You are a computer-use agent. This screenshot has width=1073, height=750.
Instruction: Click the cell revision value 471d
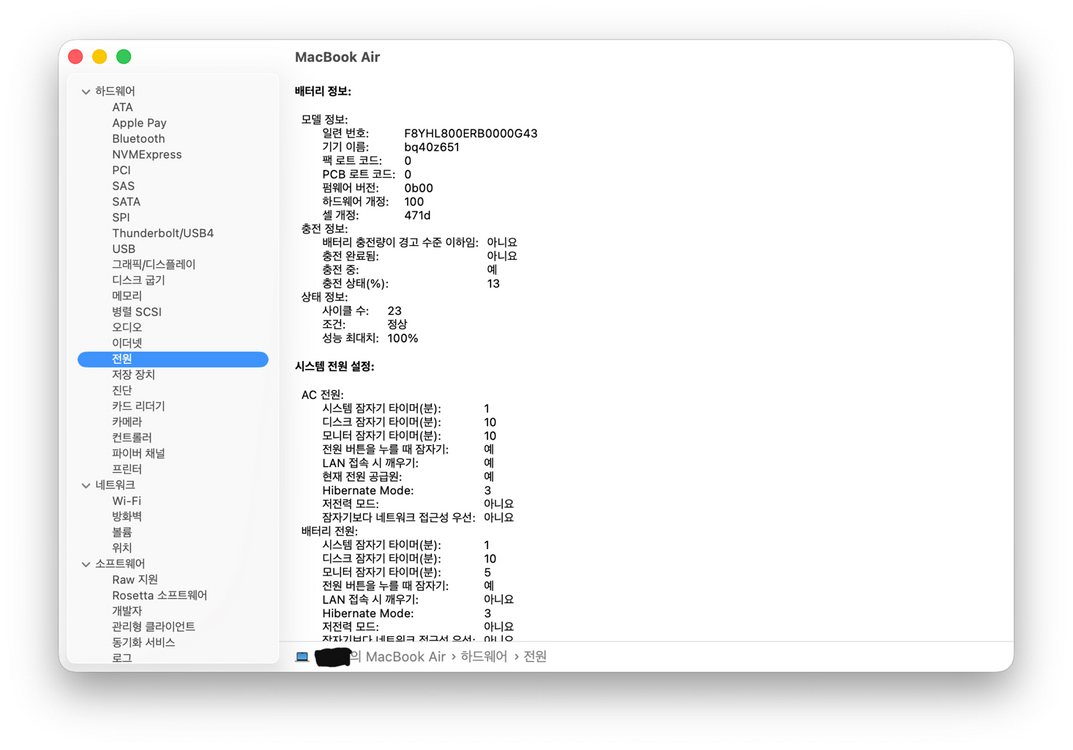[417, 216]
